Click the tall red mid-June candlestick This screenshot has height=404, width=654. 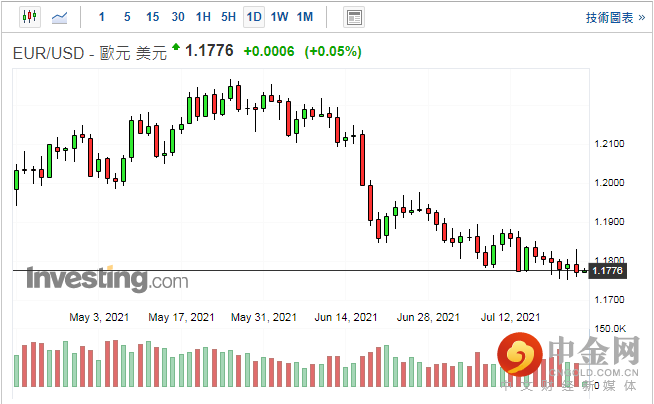tap(361, 158)
